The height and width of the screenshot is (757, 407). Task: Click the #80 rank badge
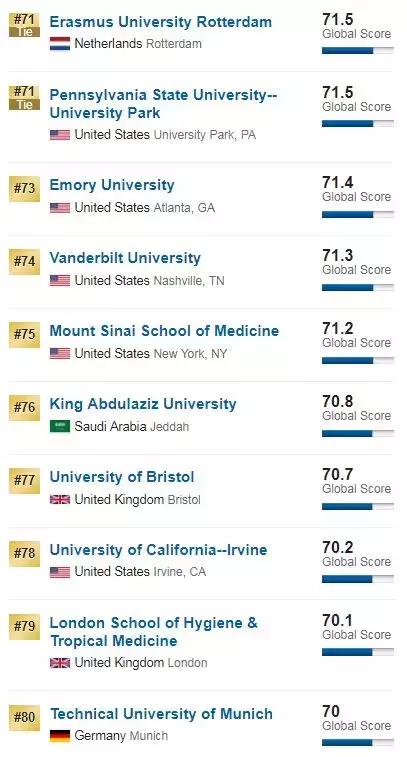point(24,717)
